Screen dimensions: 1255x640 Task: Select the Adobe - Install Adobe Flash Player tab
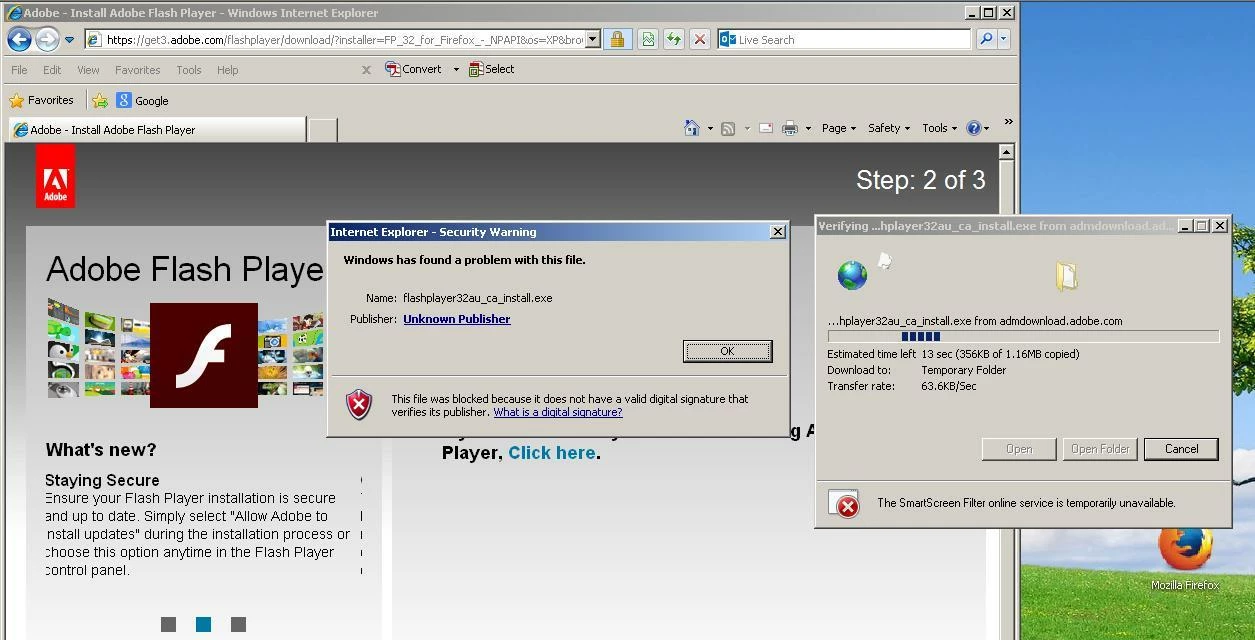156,130
